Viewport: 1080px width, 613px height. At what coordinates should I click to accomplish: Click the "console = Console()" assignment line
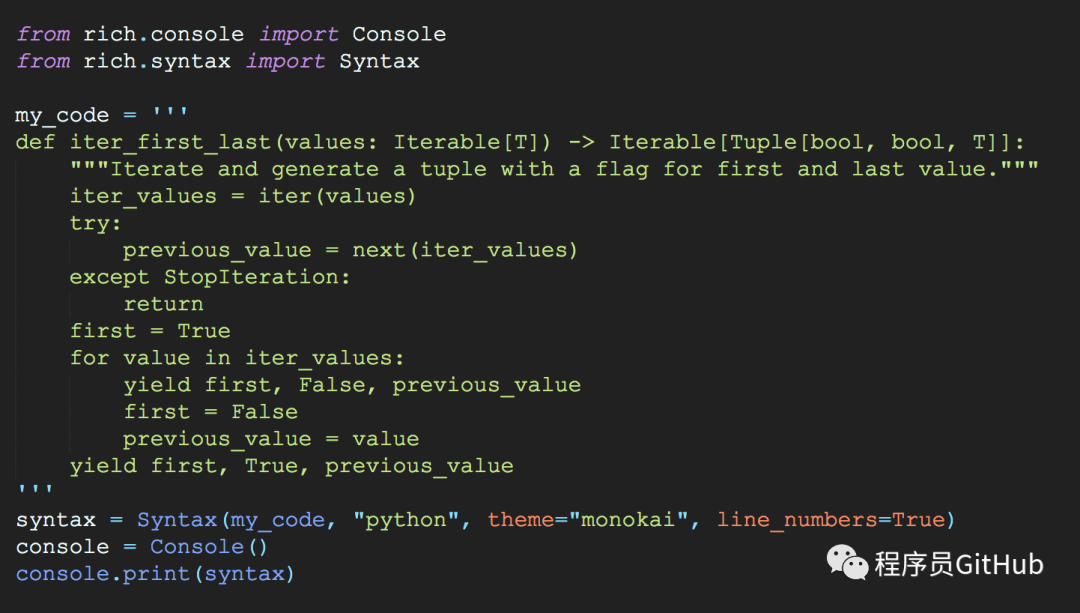click(142, 547)
